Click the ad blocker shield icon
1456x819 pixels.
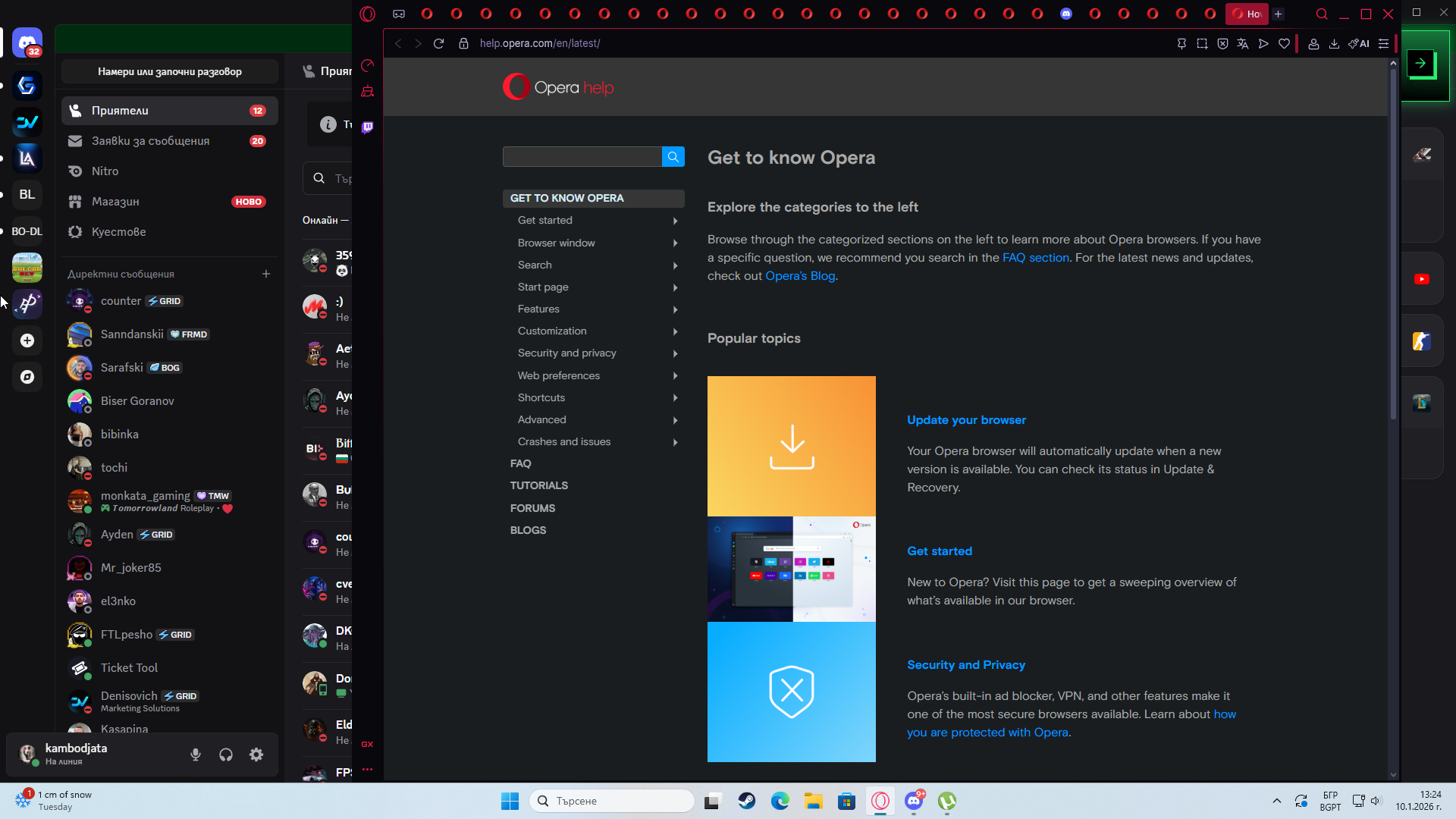1222,44
